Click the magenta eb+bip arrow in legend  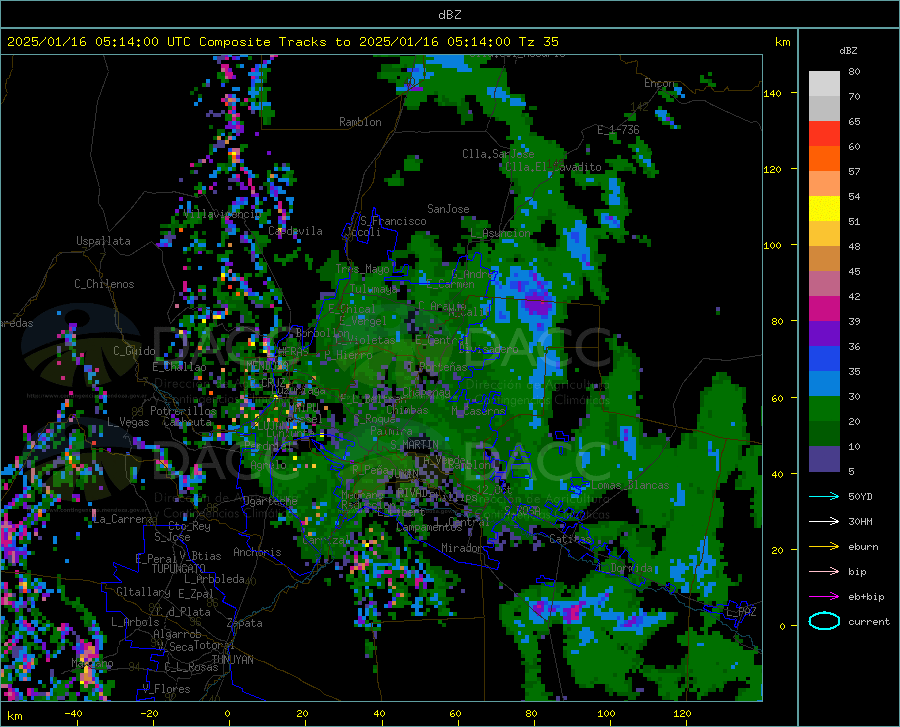pos(824,597)
